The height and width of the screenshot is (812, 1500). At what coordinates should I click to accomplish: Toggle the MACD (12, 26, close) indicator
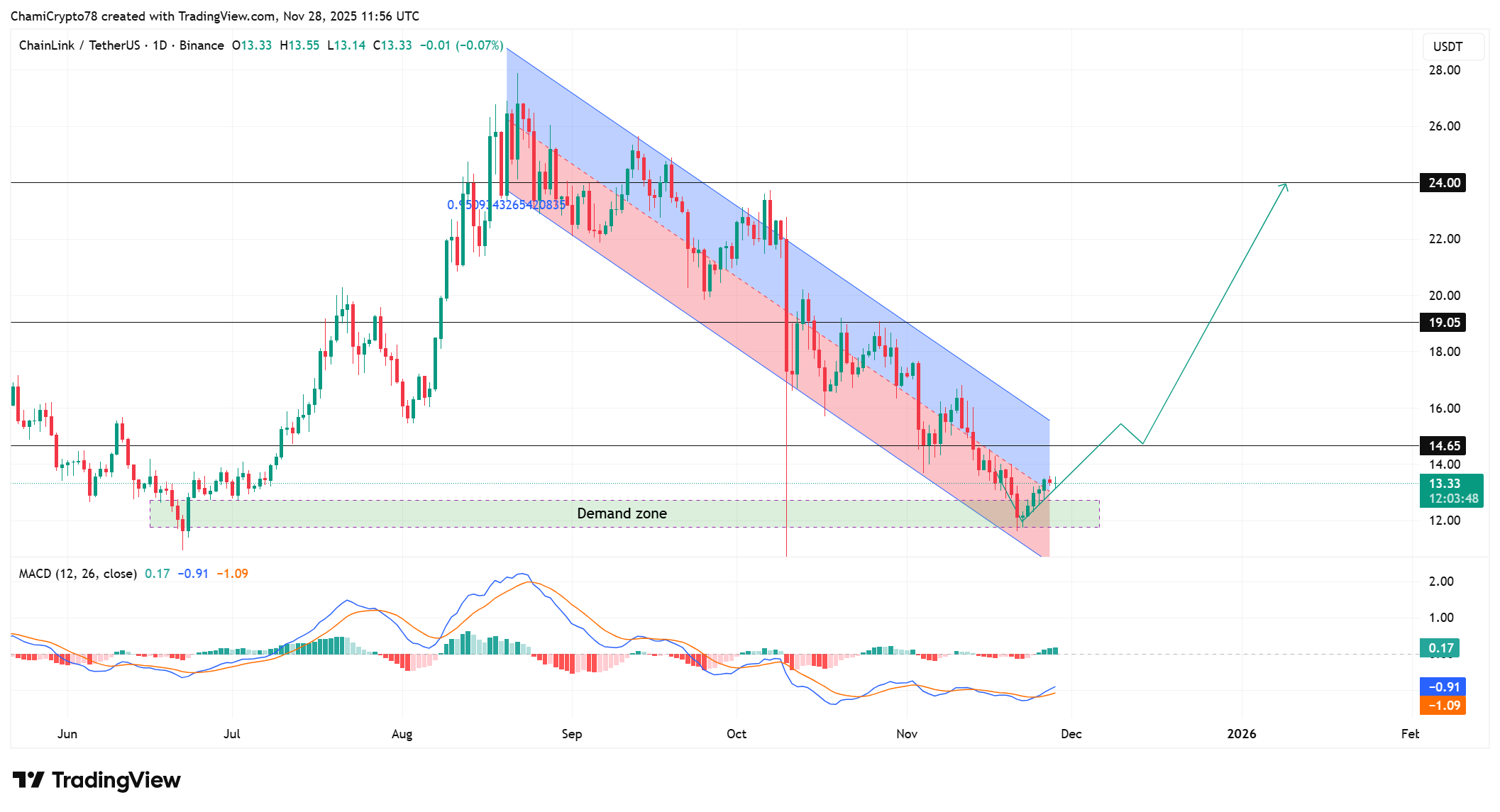[x=77, y=573]
